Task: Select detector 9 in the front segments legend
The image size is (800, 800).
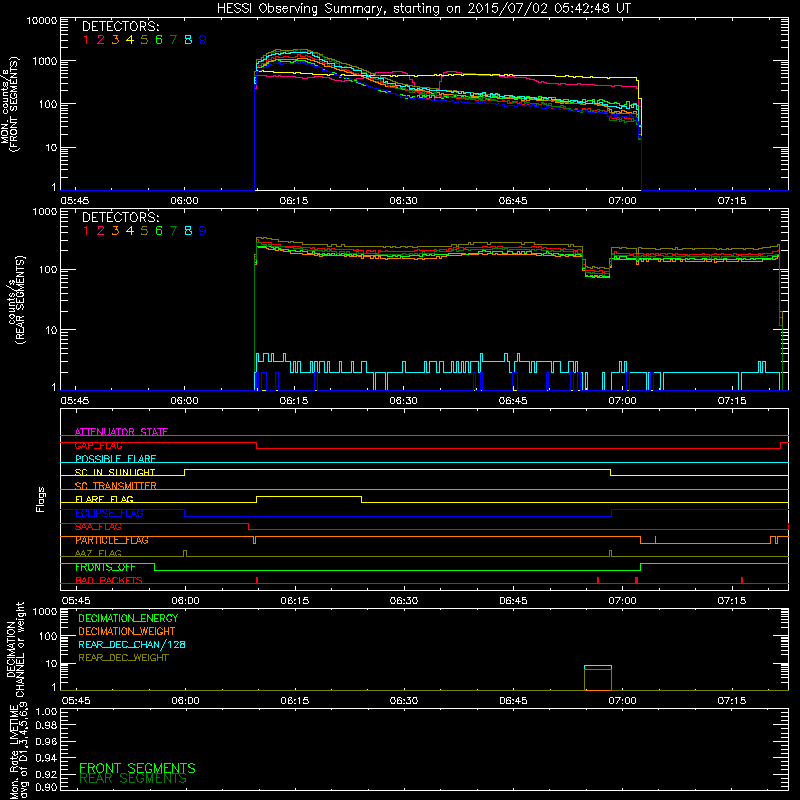Action: [203, 40]
